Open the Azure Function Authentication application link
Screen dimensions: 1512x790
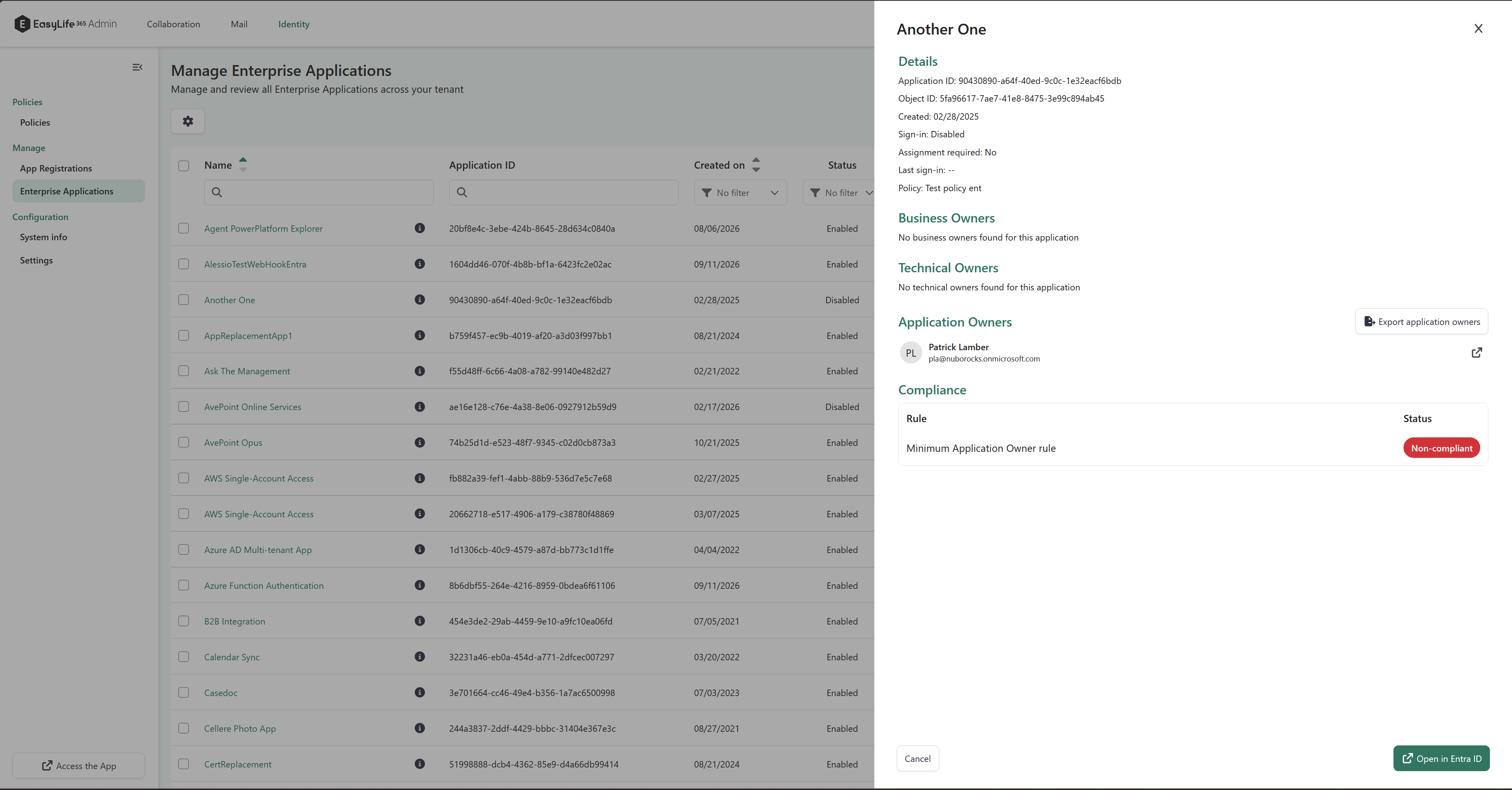pyautogui.click(x=264, y=585)
